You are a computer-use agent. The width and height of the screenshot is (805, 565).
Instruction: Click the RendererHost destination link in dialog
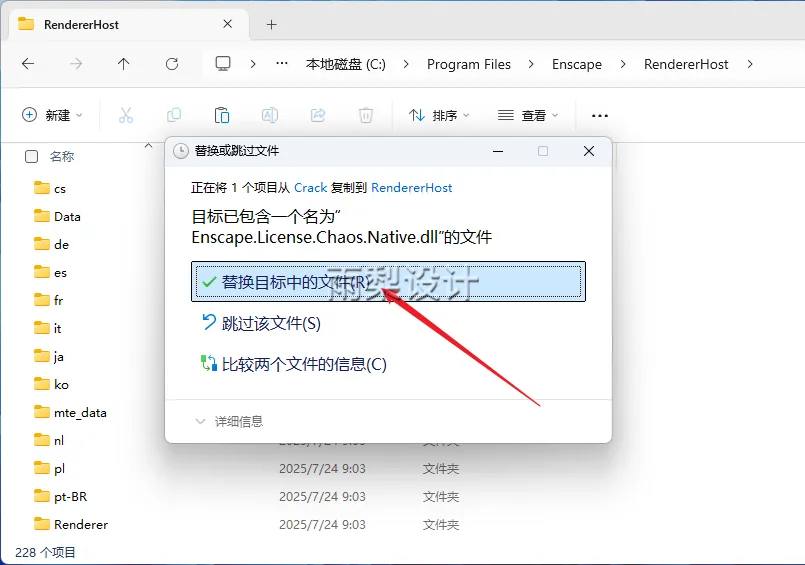(x=412, y=188)
